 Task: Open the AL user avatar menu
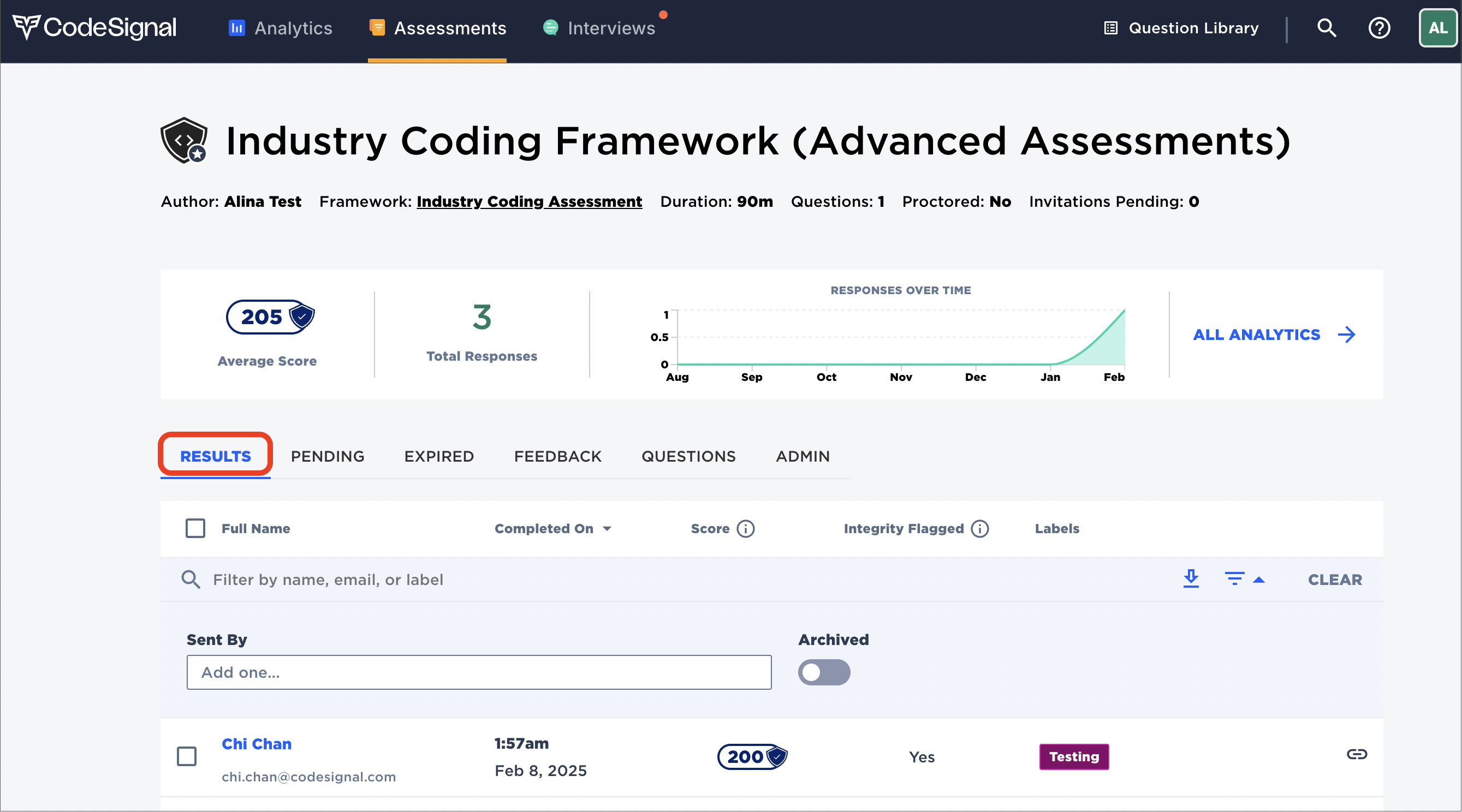[x=1437, y=28]
